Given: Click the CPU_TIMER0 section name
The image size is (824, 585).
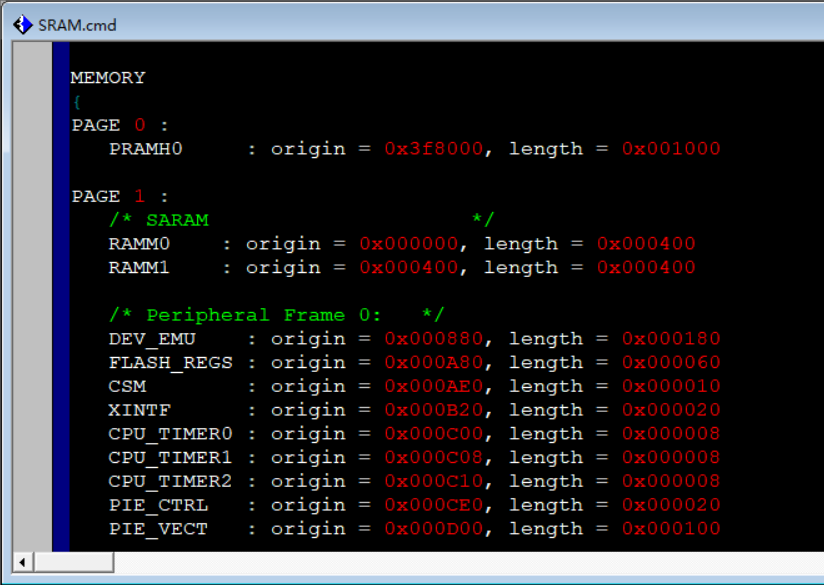Looking at the screenshot, I should coord(170,434).
